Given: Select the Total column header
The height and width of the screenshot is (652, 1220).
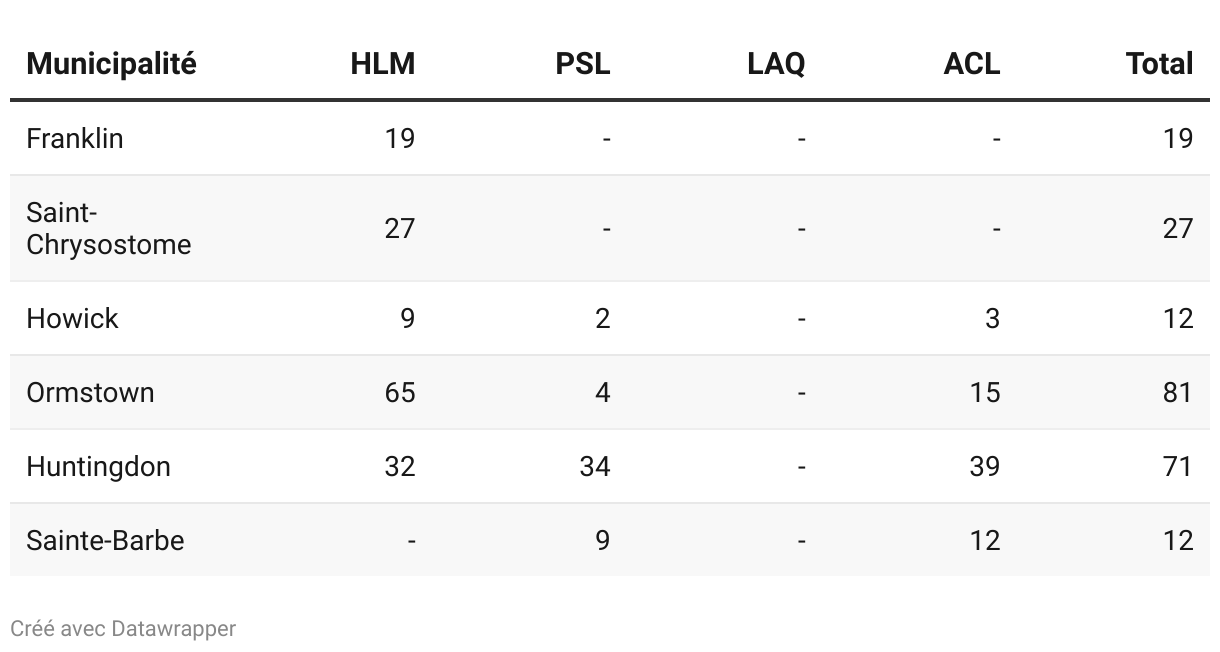Looking at the screenshot, I should click(x=1160, y=64).
